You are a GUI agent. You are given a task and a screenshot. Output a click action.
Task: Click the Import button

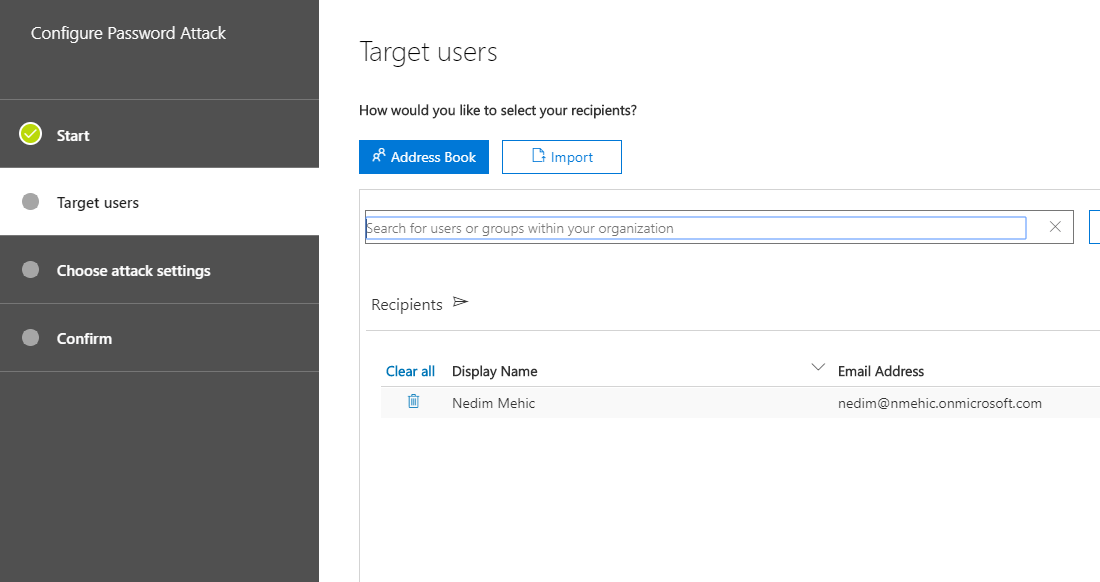pyautogui.click(x=562, y=156)
